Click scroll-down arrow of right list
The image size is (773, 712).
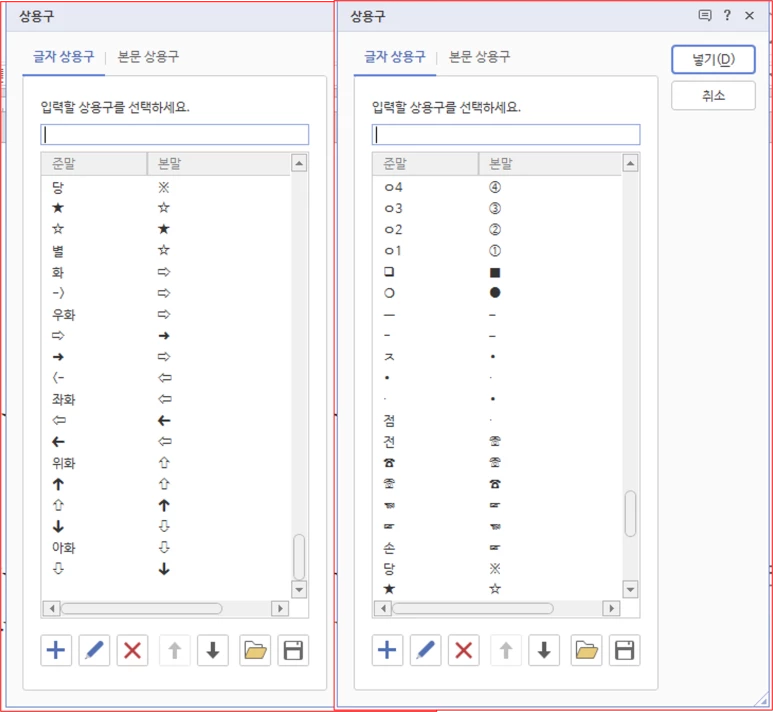(631, 589)
